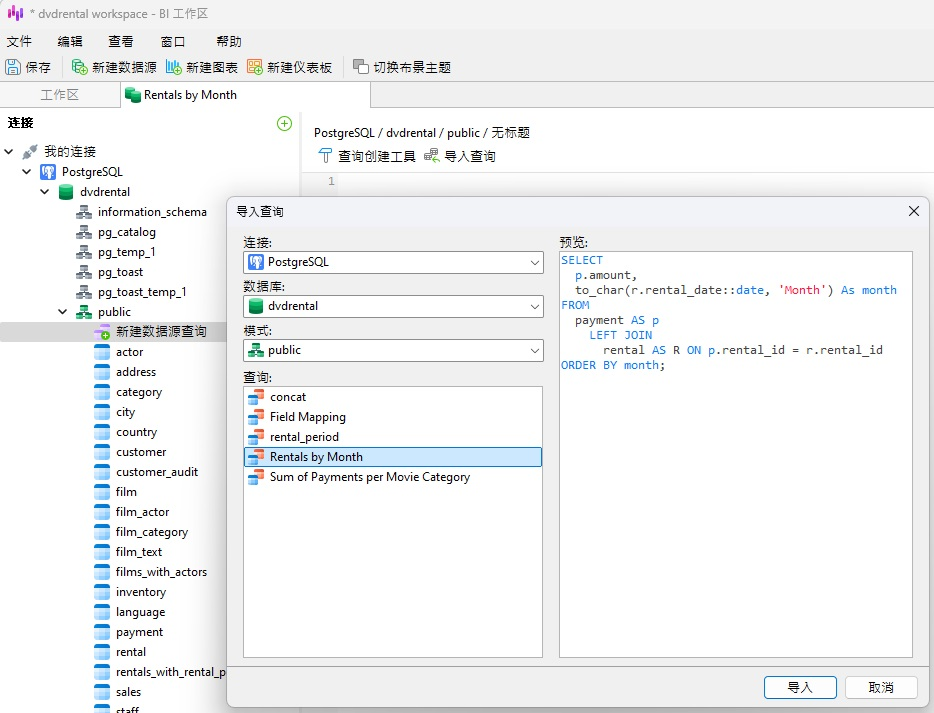
Task: Select the pg_temp_1 schema
Action: [127, 253]
